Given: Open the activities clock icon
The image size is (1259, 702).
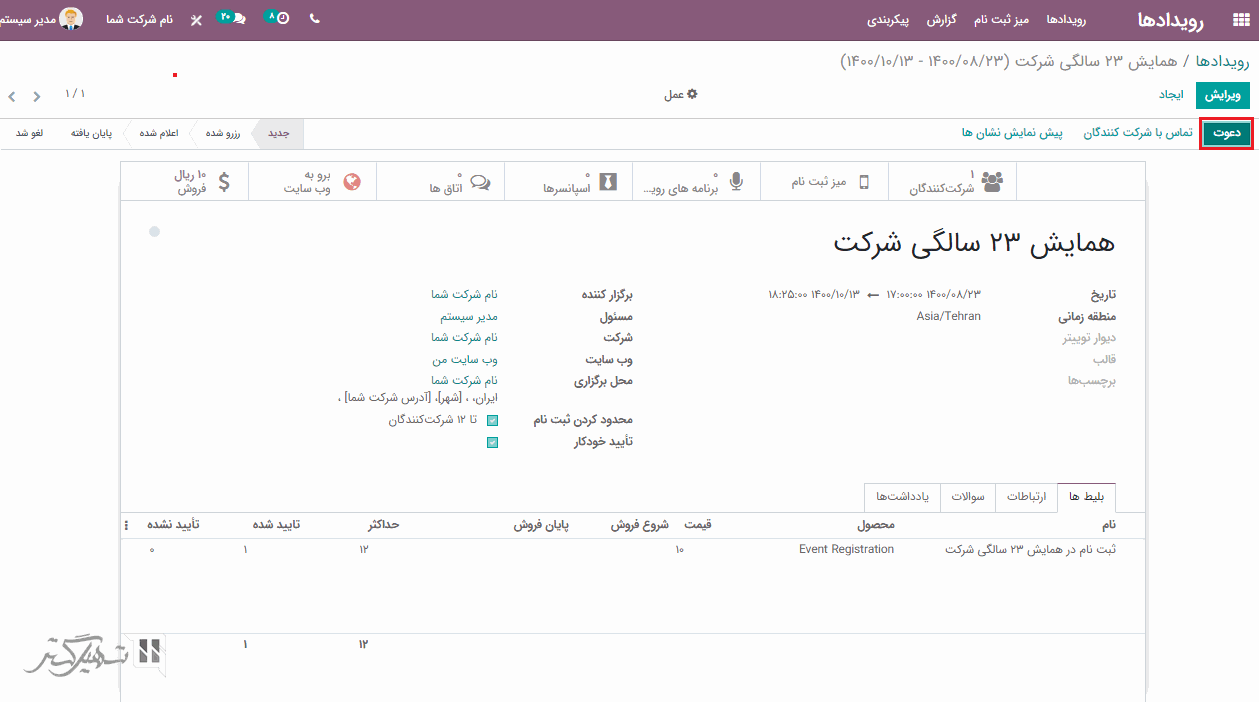Looking at the screenshot, I should pos(281,19).
